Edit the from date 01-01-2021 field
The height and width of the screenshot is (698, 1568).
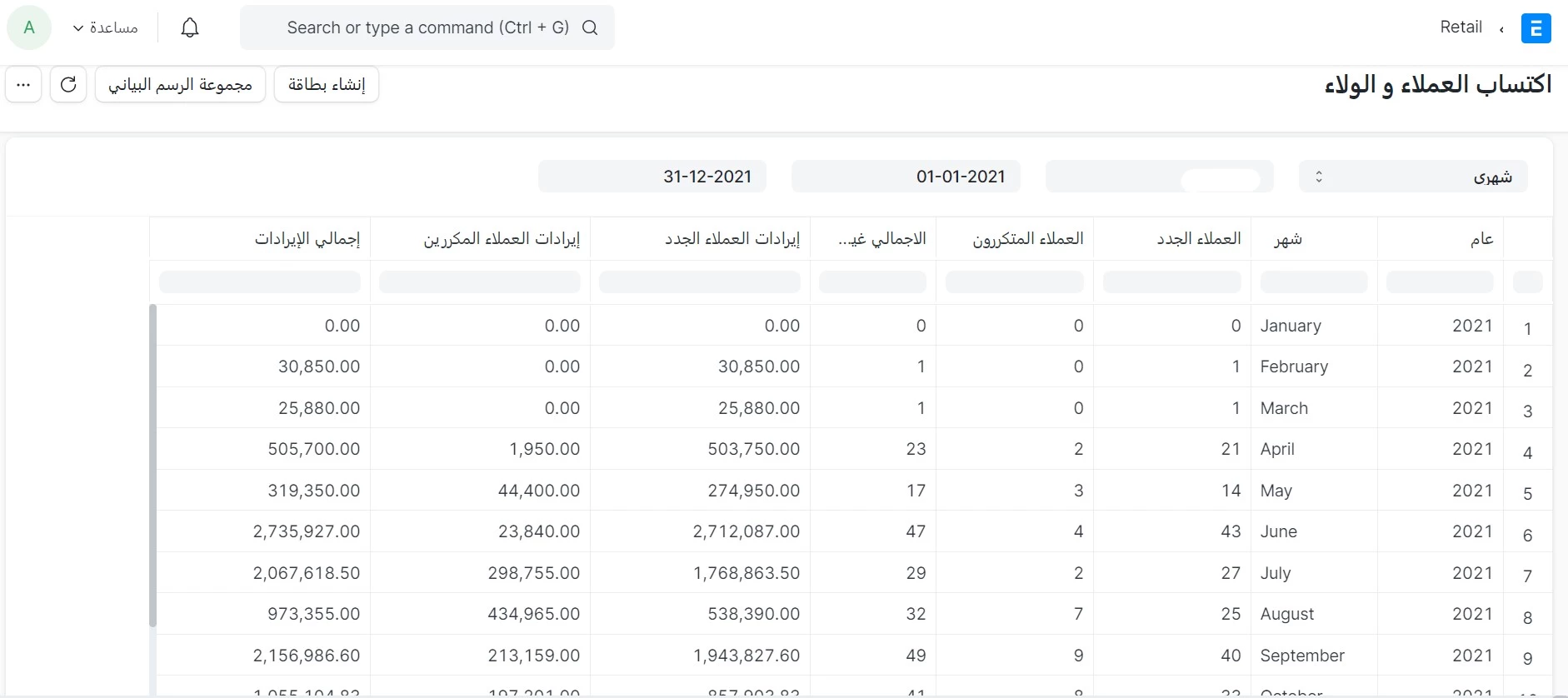point(906,177)
